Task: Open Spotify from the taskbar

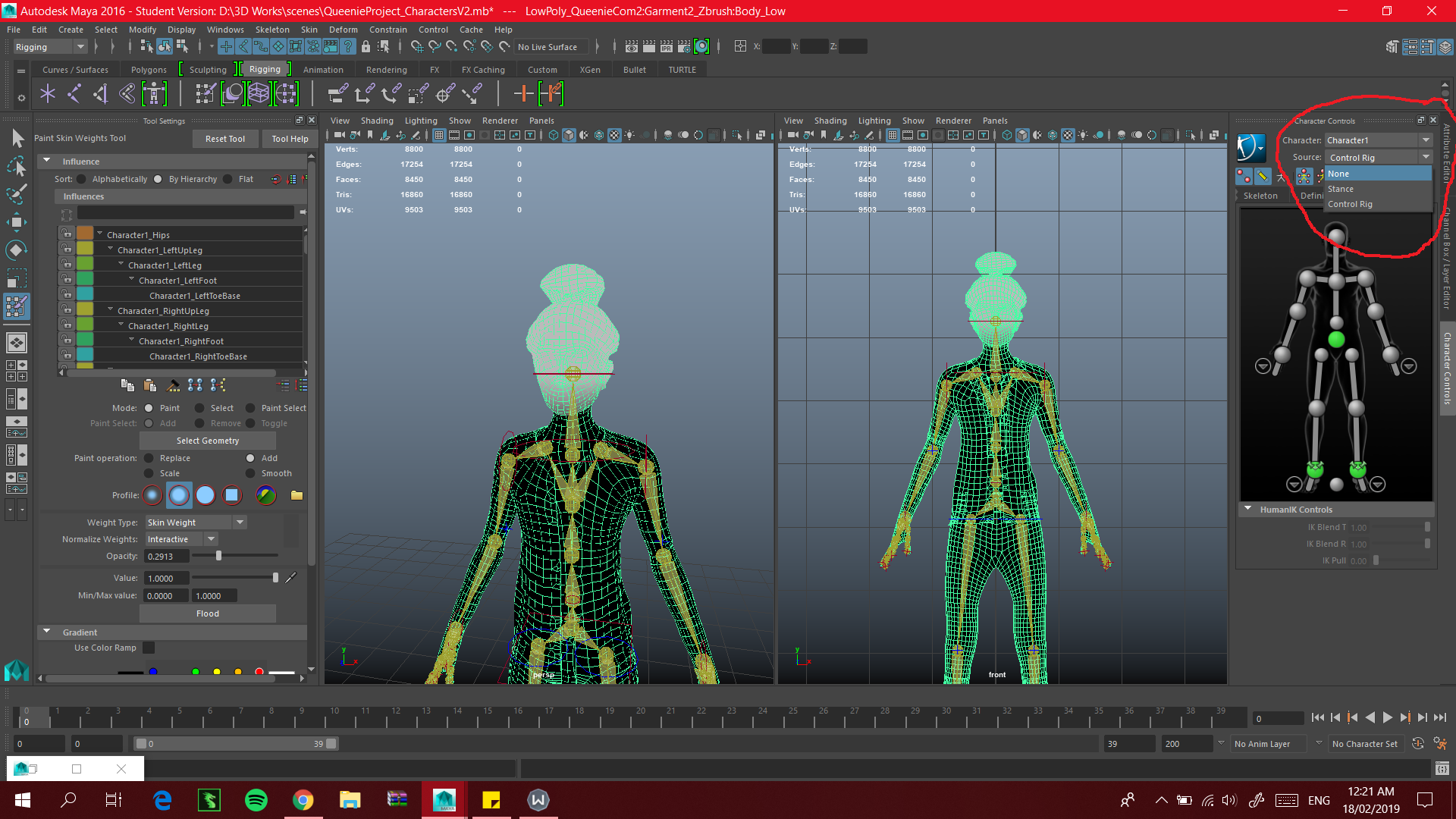Action: [256, 799]
